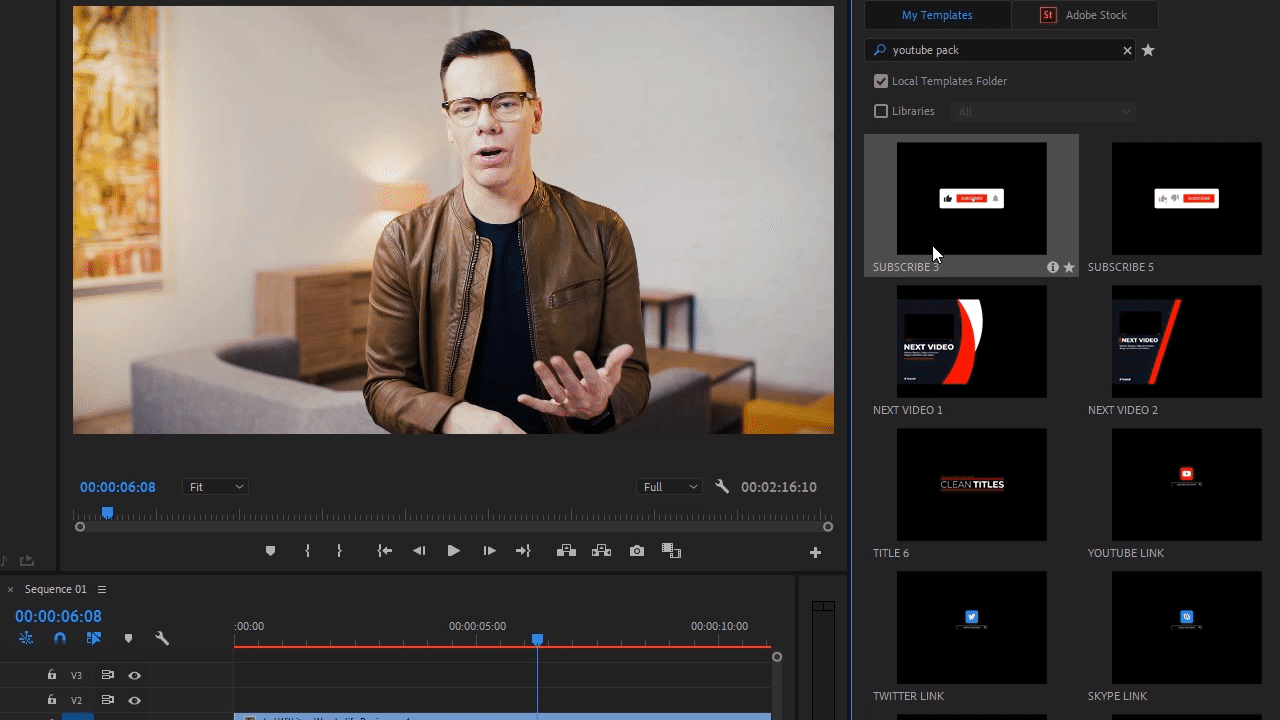
Task: Add a marker in the program monitor
Action: (270, 550)
